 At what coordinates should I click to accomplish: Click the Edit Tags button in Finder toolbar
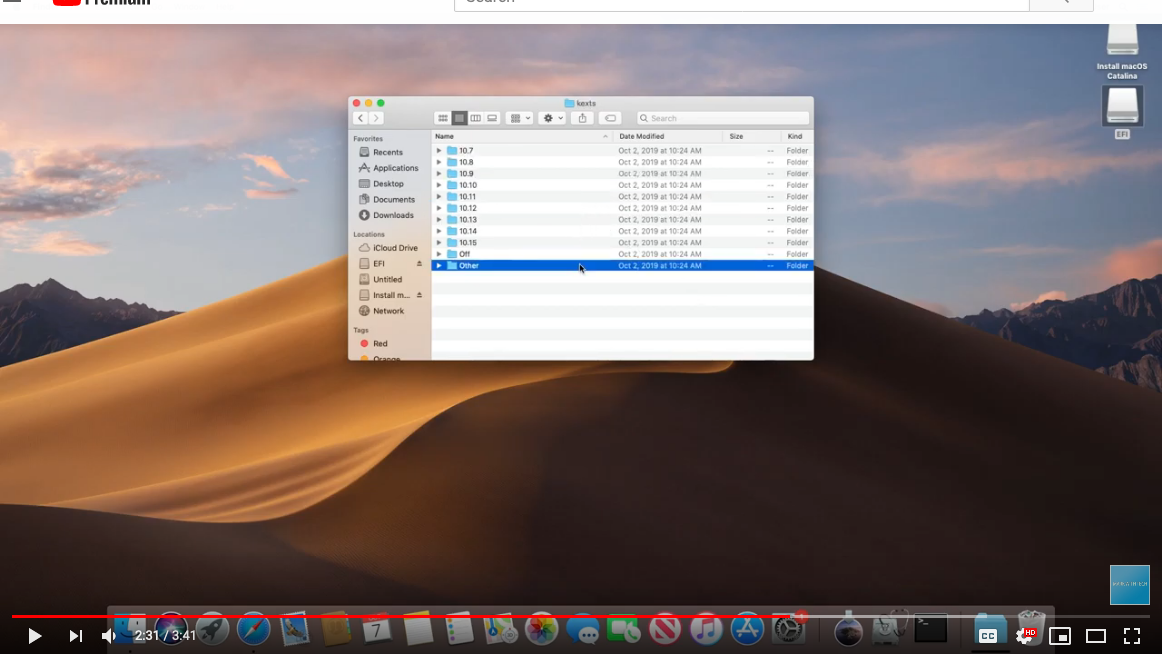coord(610,118)
